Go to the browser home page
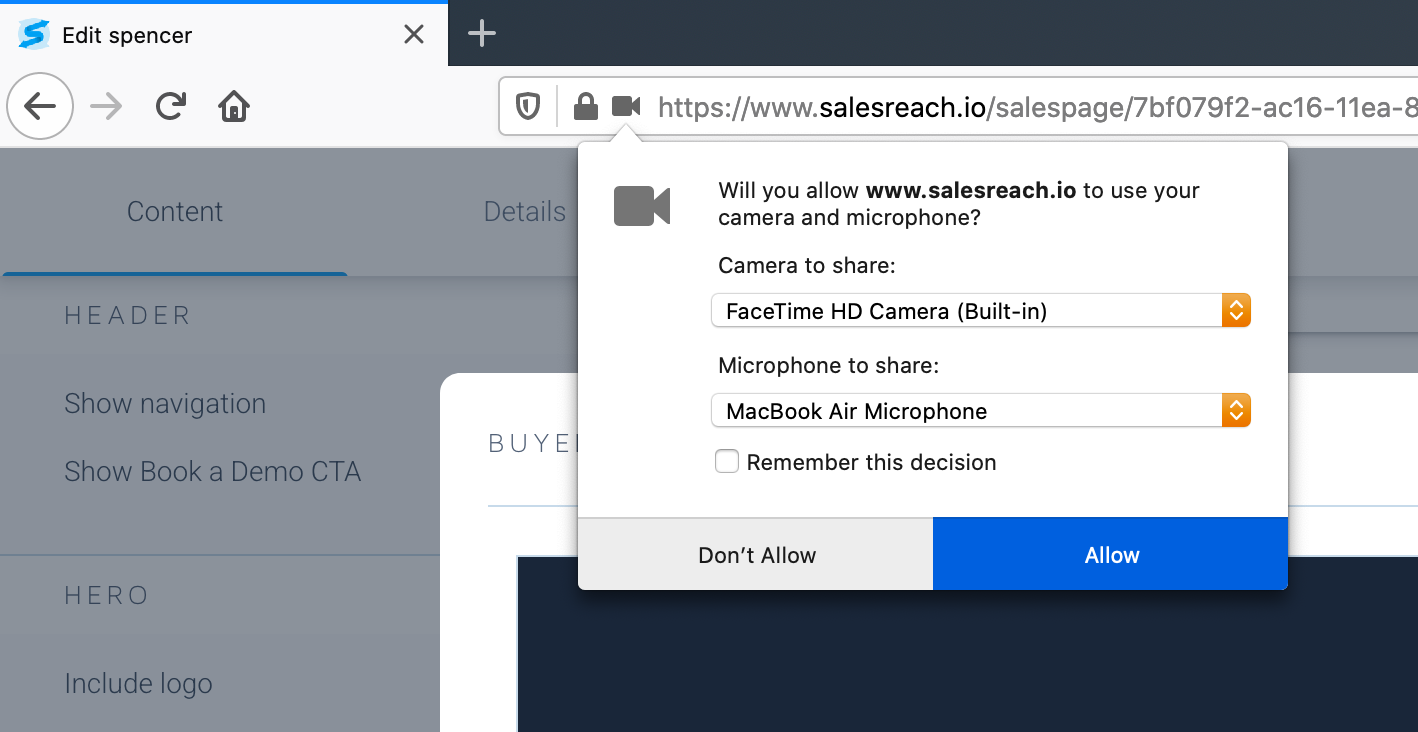The width and height of the screenshot is (1418, 732). click(x=233, y=105)
